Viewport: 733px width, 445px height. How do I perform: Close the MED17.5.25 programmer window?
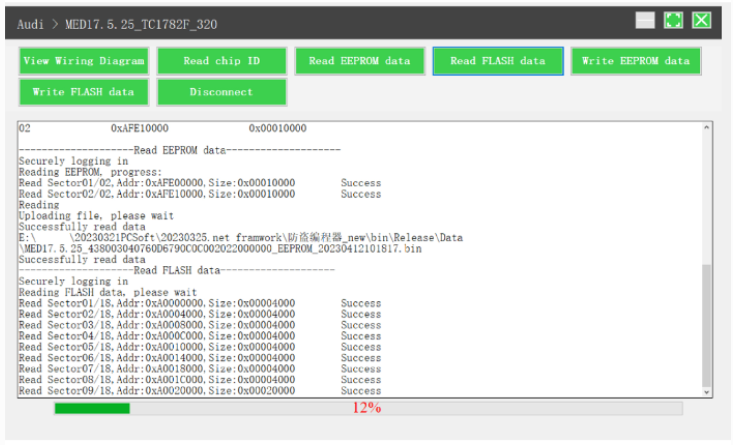tap(702, 20)
